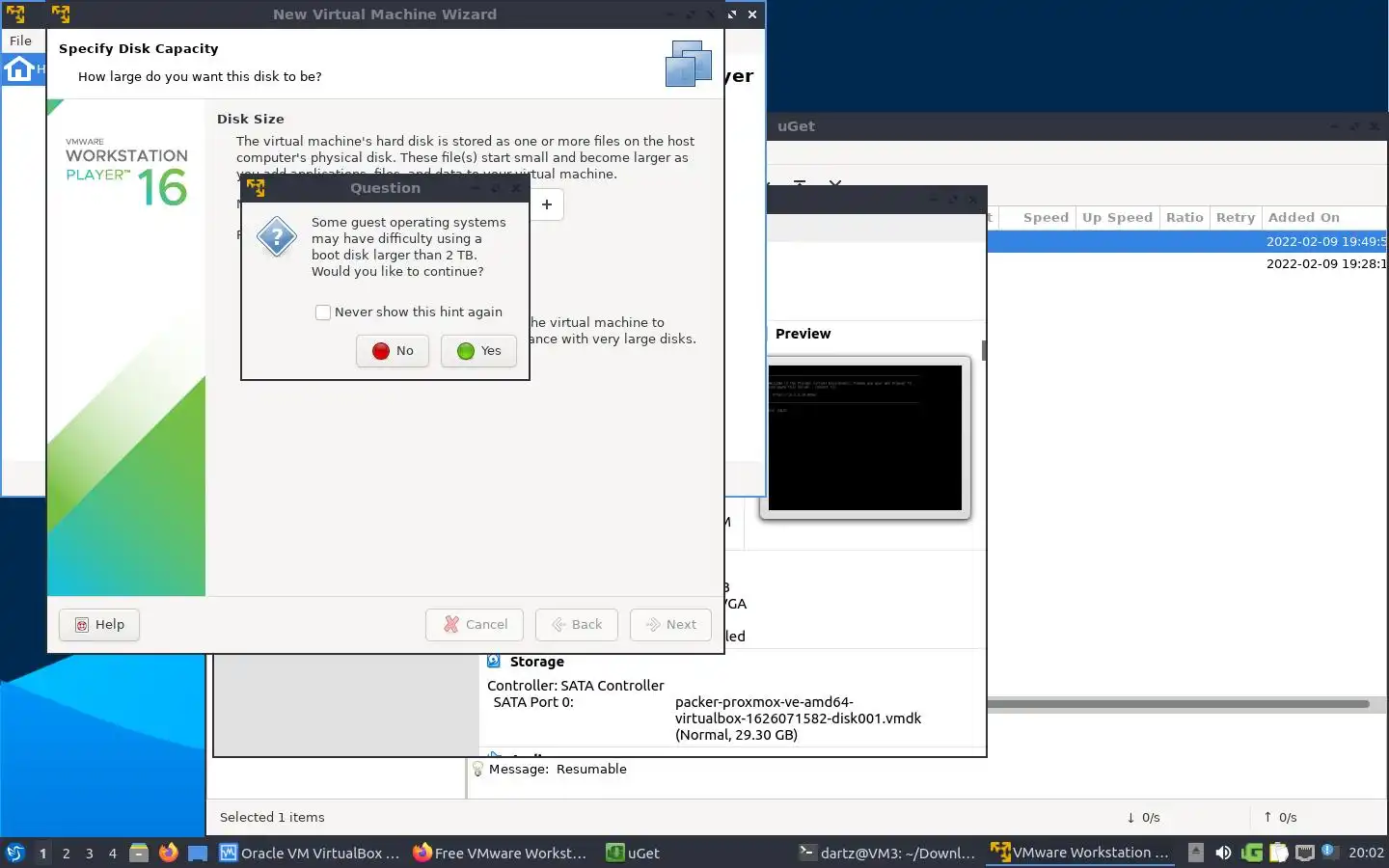Click the Storage section icon in VirtualBox
This screenshot has width=1389, height=868.
coord(494,662)
